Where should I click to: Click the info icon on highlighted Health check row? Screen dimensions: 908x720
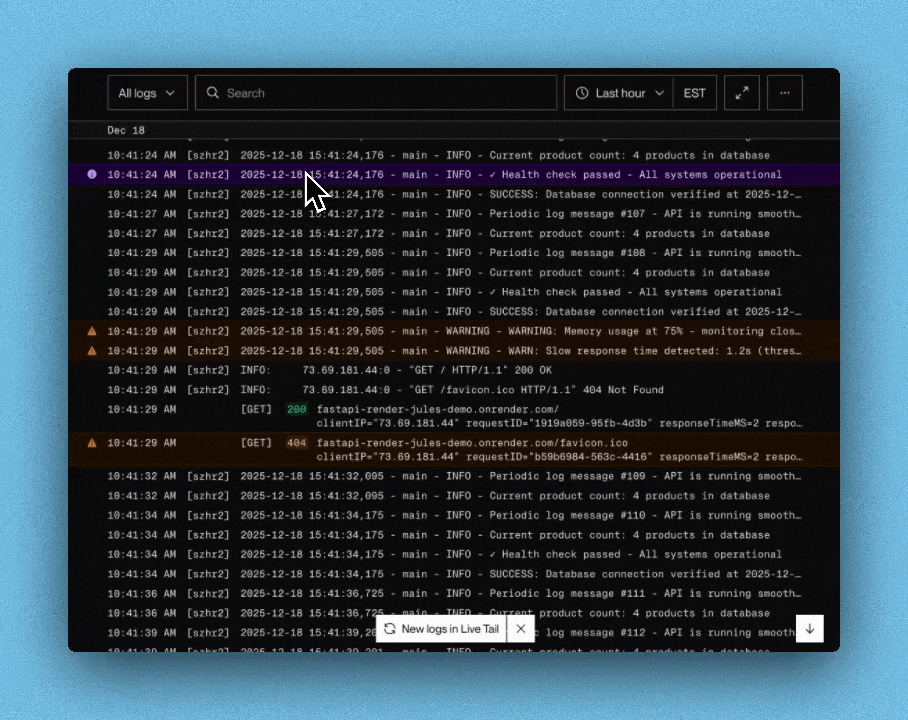pos(91,174)
